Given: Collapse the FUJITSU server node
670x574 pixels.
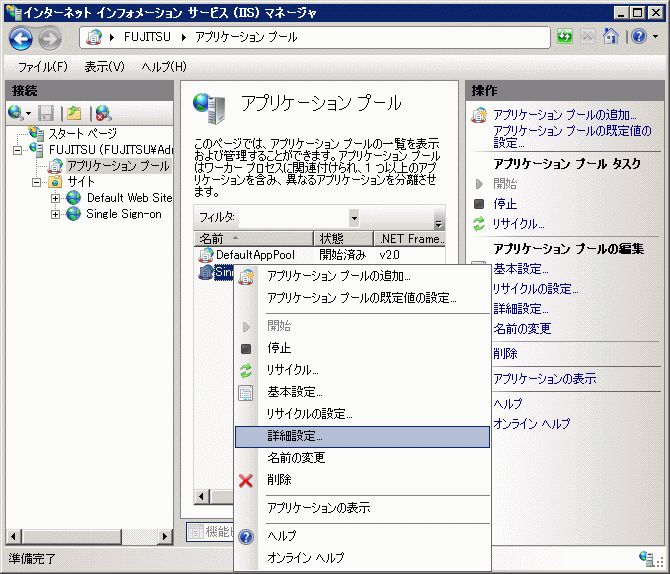Looking at the screenshot, I should pos(17,150).
